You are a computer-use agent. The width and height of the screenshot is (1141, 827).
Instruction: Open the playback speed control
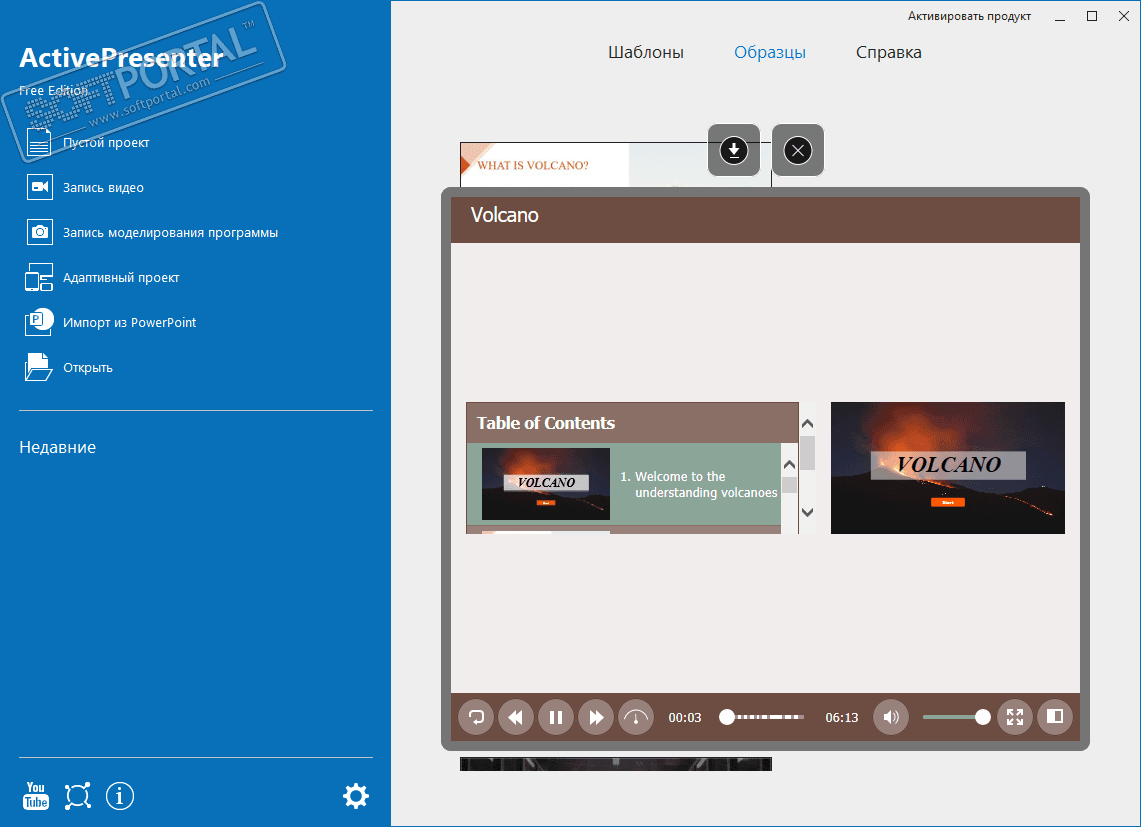(636, 717)
